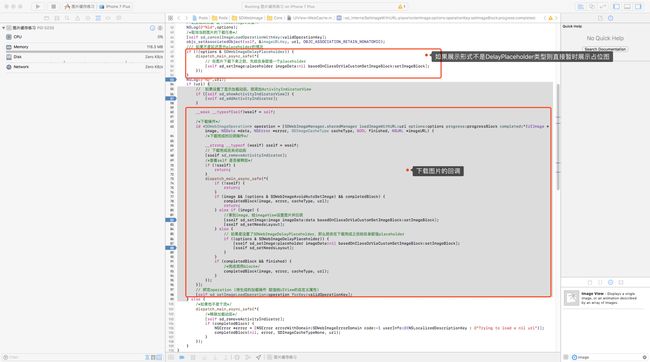Screen dimensions: 650x362
Task: Click the editor vertical scrollbar
Action: (558, 137)
